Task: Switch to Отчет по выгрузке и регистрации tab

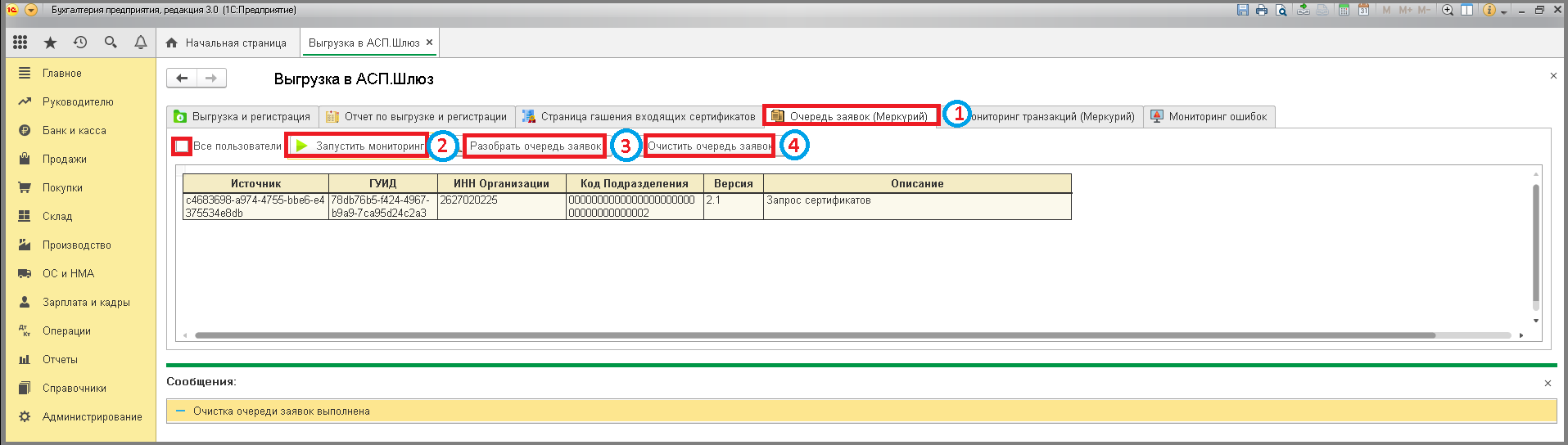Action: (x=417, y=116)
